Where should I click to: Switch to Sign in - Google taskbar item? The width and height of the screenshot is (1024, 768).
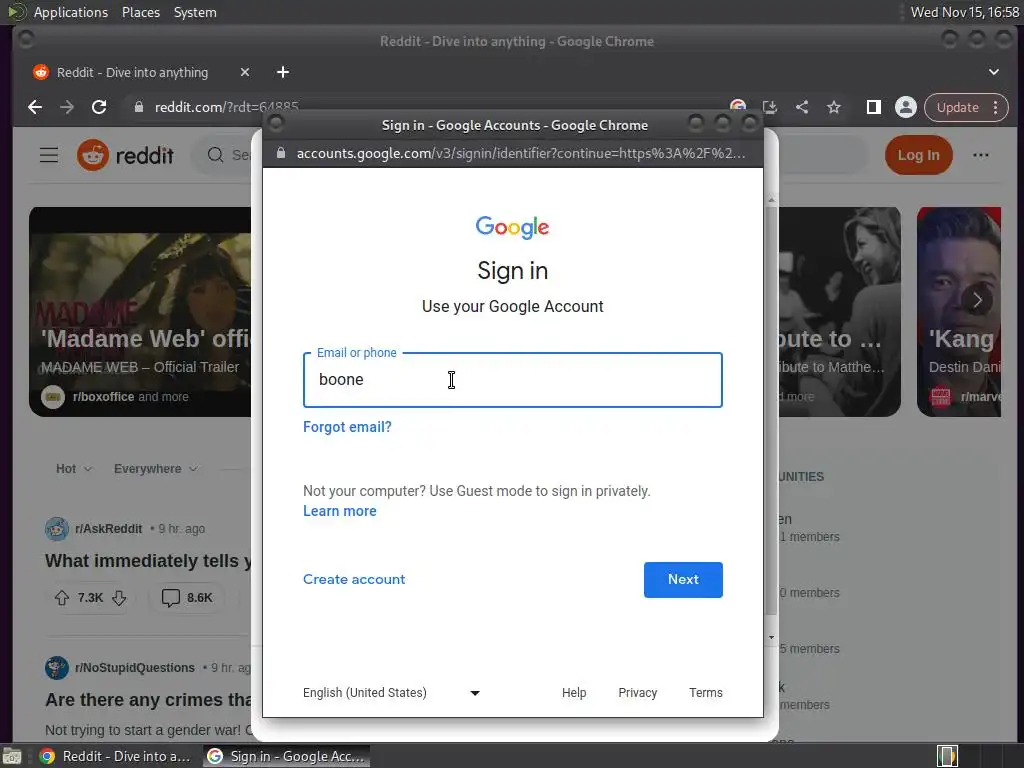(287, 756)
